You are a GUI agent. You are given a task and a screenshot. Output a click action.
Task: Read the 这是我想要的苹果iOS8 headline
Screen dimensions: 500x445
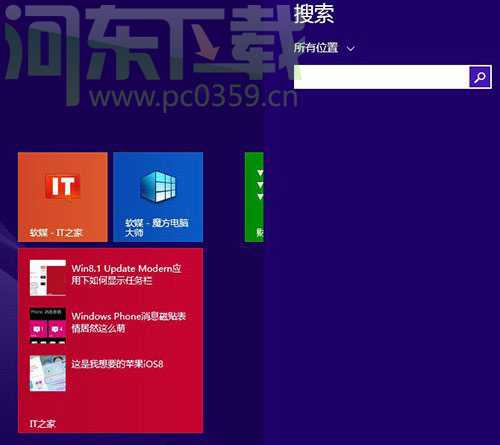click(117, 364)
